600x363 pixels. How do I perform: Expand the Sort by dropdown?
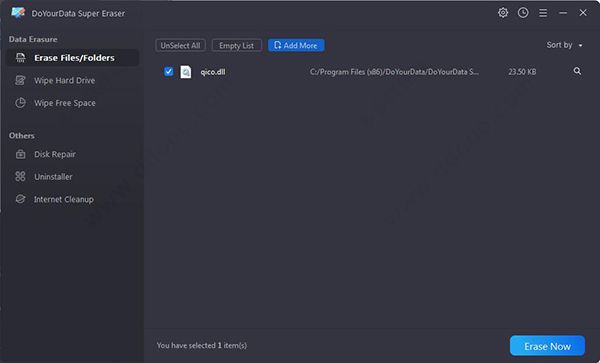pos(564,45)
